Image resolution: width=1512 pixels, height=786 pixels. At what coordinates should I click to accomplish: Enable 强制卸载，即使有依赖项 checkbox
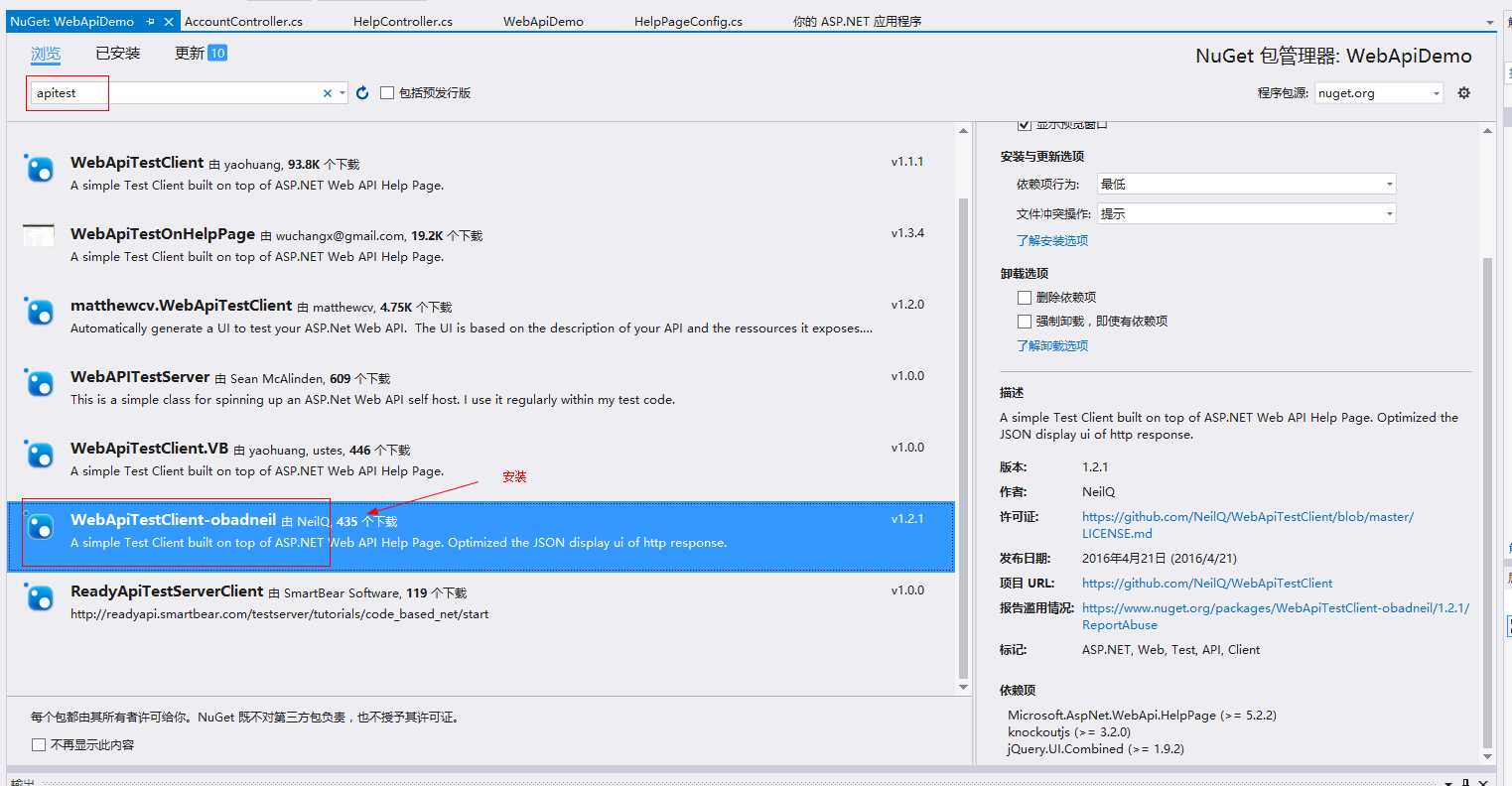point(1025,321)
